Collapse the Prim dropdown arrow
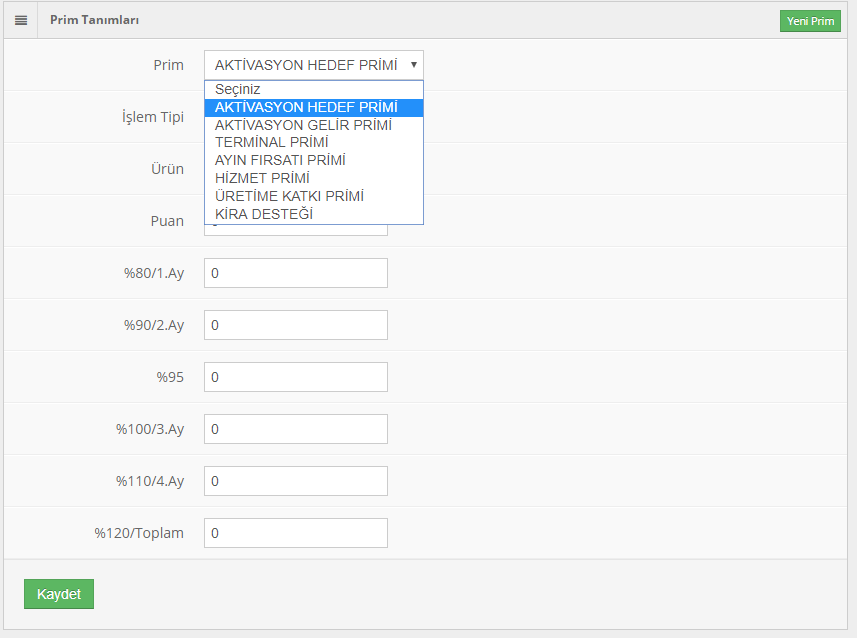 pyautogui.click(x=414, y=65)
